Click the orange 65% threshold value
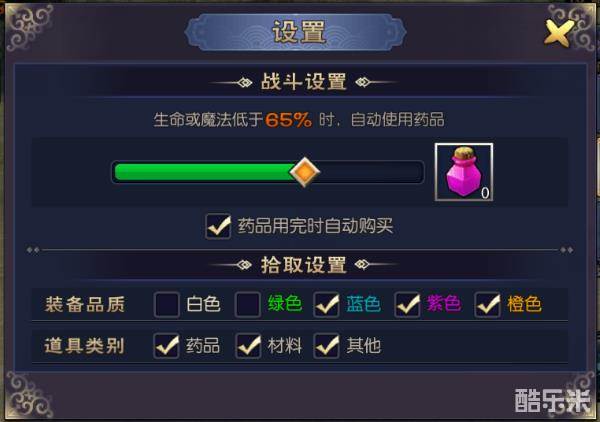Screen dimensions: 600x422 click(x=289, y=120)
